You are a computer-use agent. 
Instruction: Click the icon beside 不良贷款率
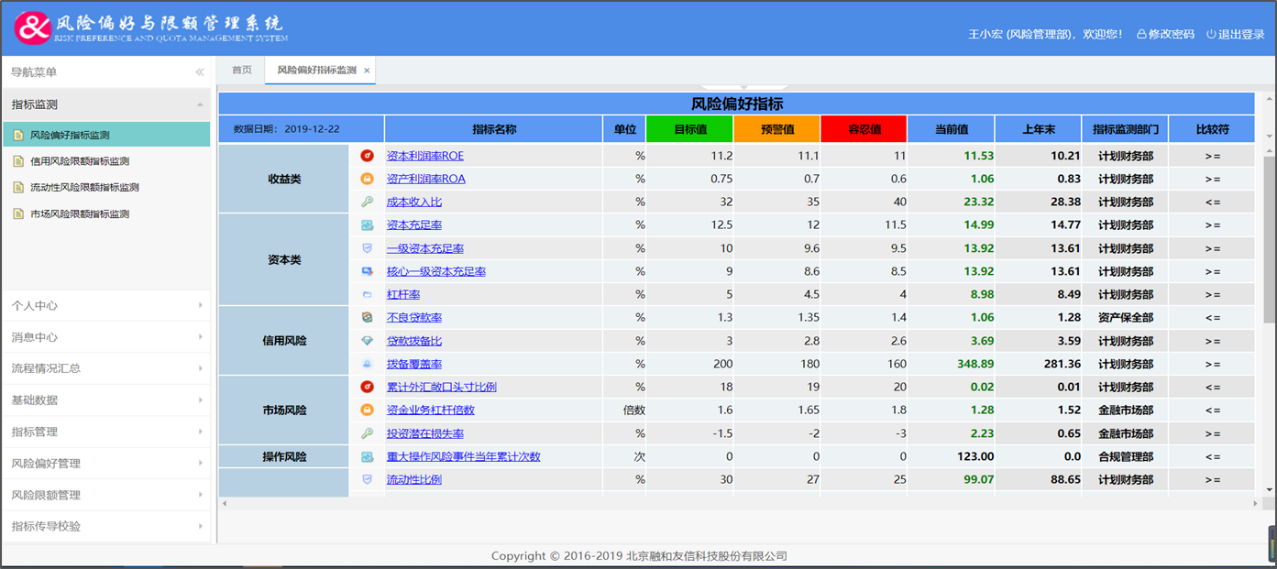(367, 317)
